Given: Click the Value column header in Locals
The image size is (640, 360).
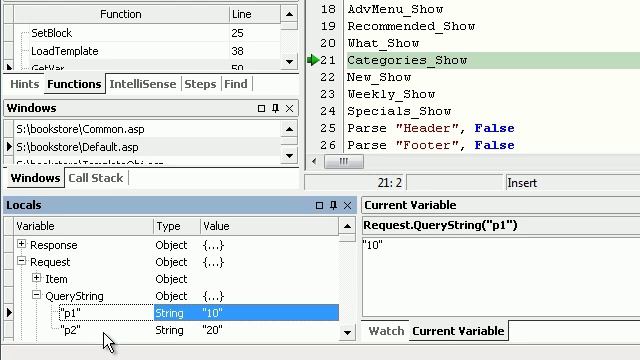Looking at the screenshot, I should 269,226.
